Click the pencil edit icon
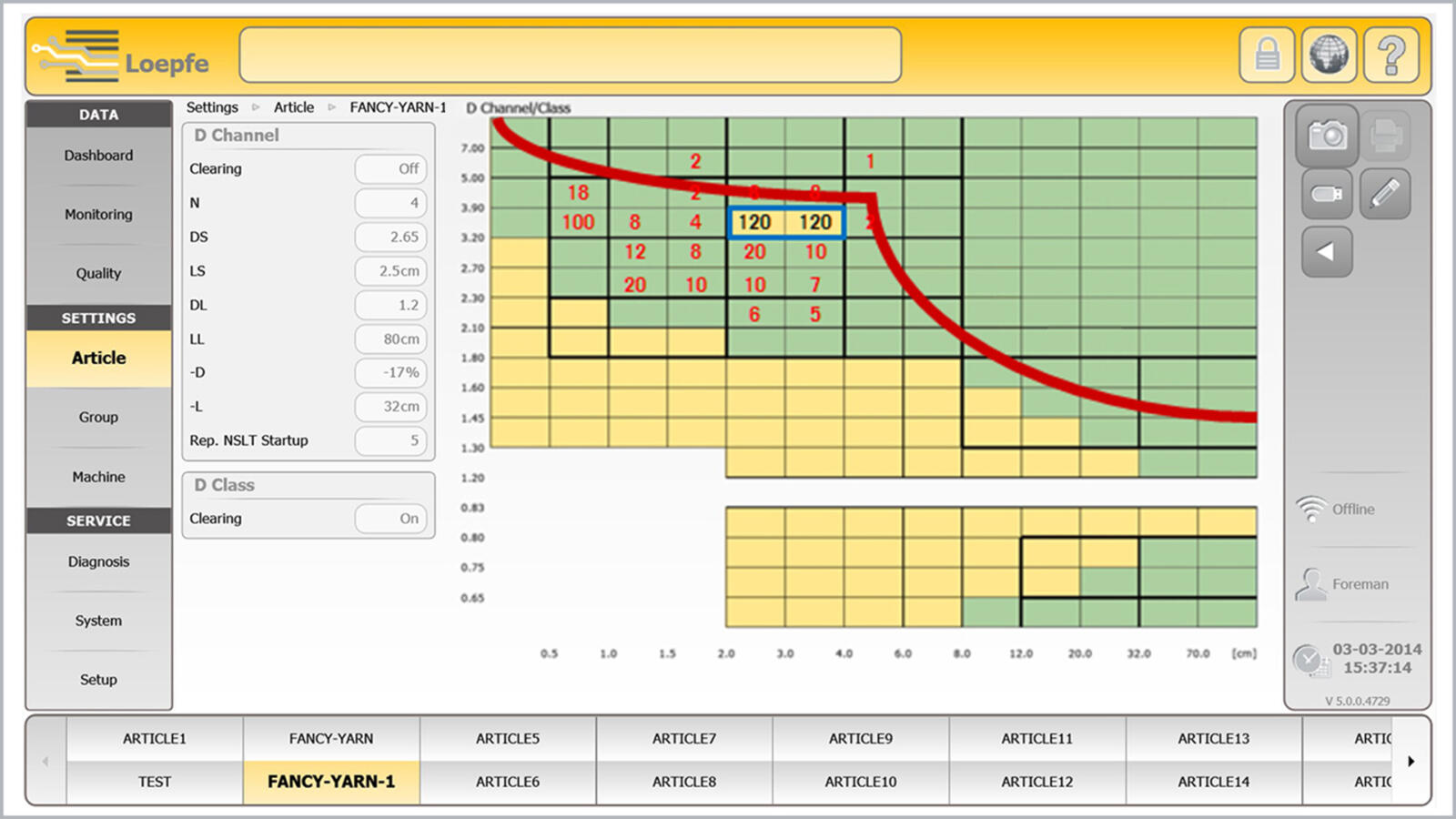The width and height of the screenshot is (1456, 819). tap(1385, 194)
